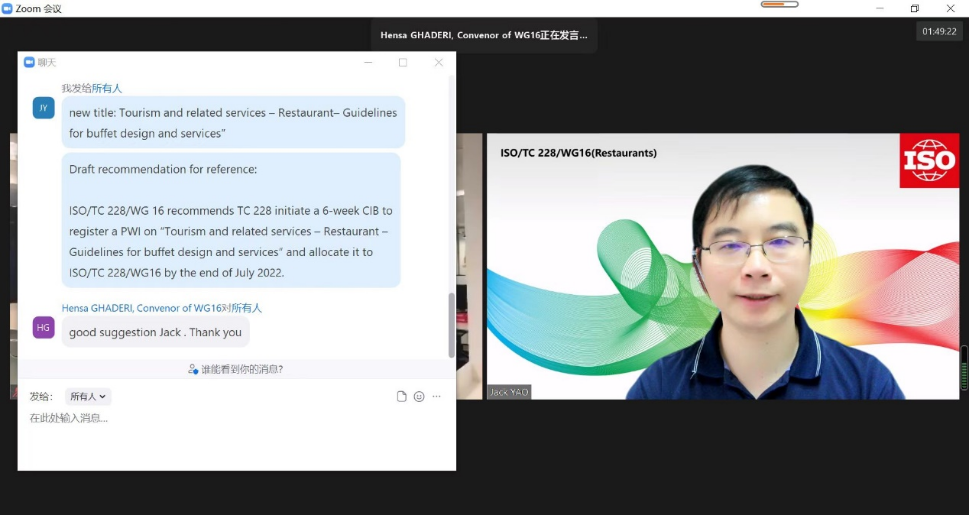970x515 pixels.
Task: Click the JY sender avatar
Action: tap(43, 108)
